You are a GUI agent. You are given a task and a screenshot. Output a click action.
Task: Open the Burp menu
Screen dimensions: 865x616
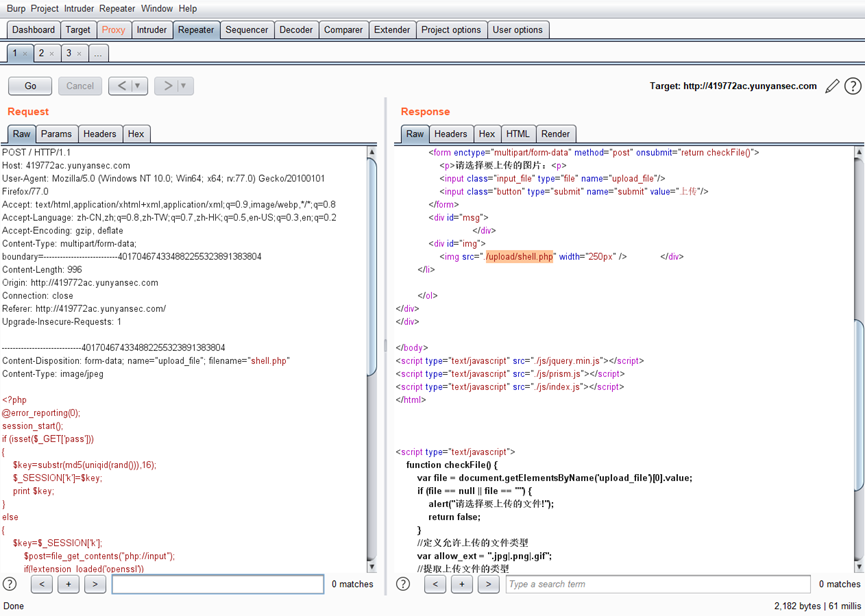point(16,8)
